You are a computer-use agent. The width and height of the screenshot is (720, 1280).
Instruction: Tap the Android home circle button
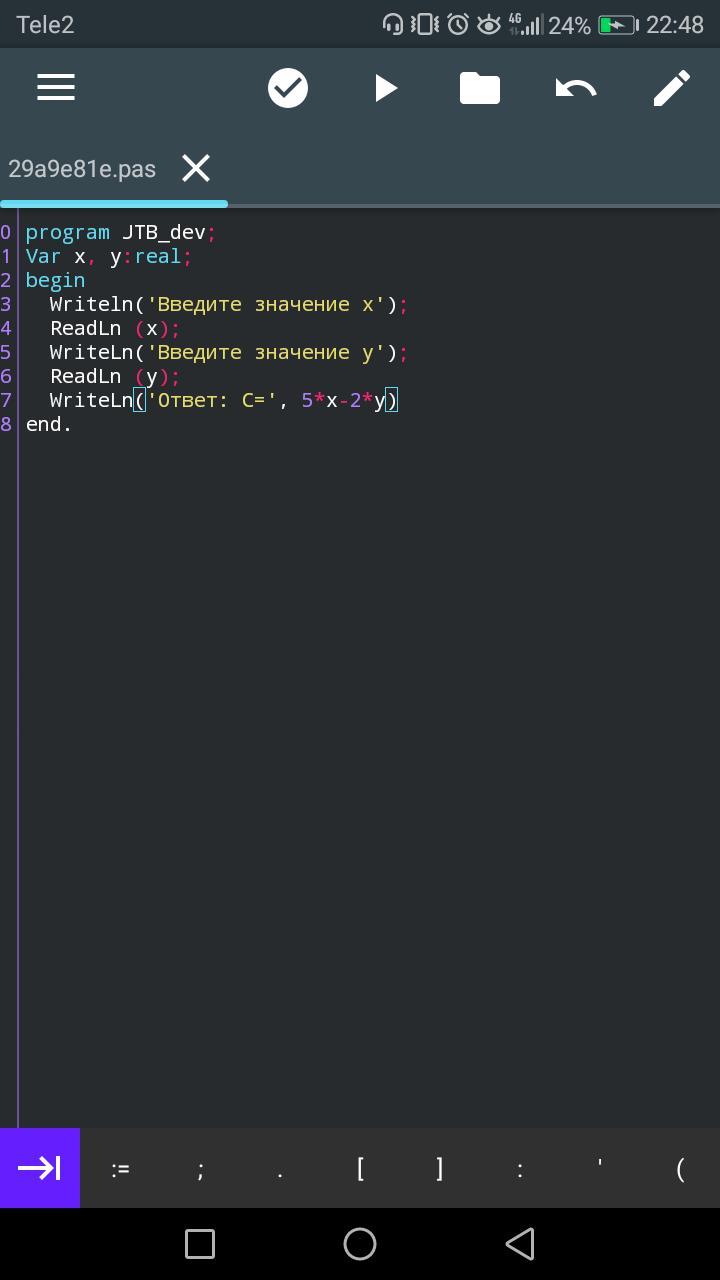pos(360,1244)
